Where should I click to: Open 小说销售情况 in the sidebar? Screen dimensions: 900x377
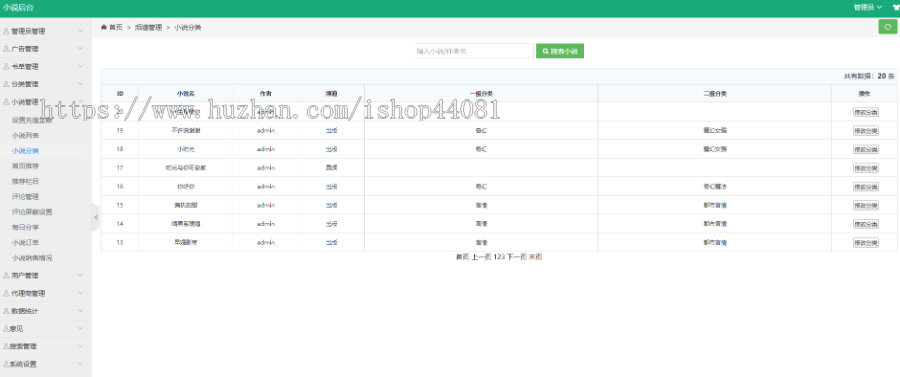click(x=32, y=258)
